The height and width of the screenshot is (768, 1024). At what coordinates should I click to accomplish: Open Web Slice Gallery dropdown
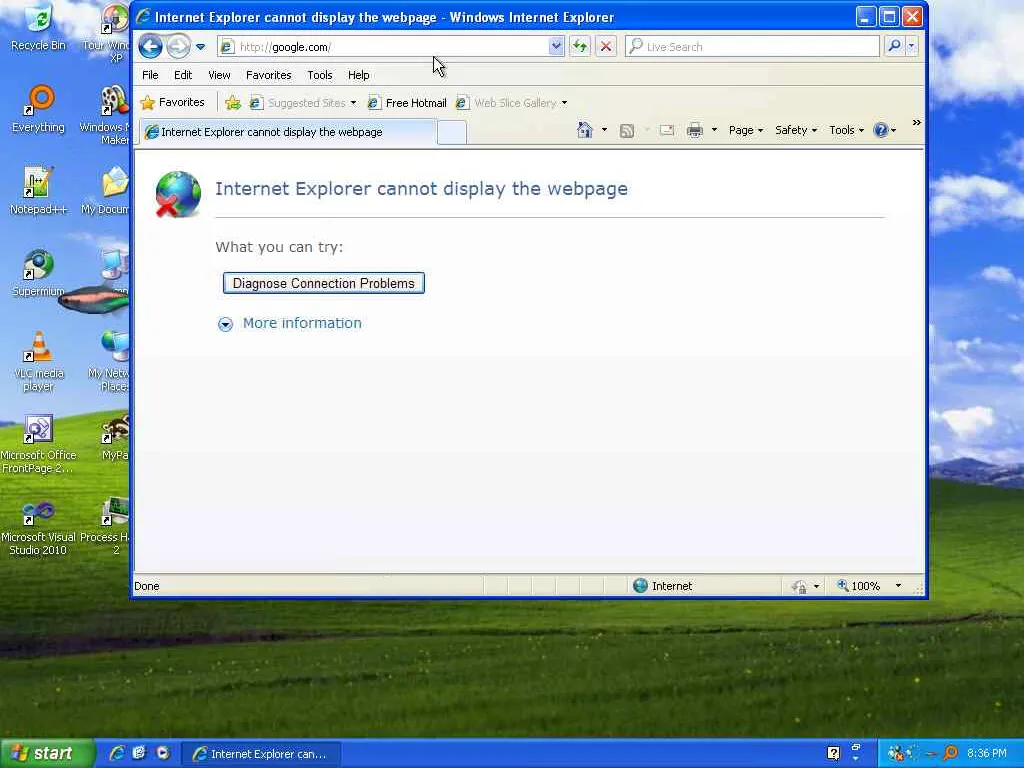(511, 103)
